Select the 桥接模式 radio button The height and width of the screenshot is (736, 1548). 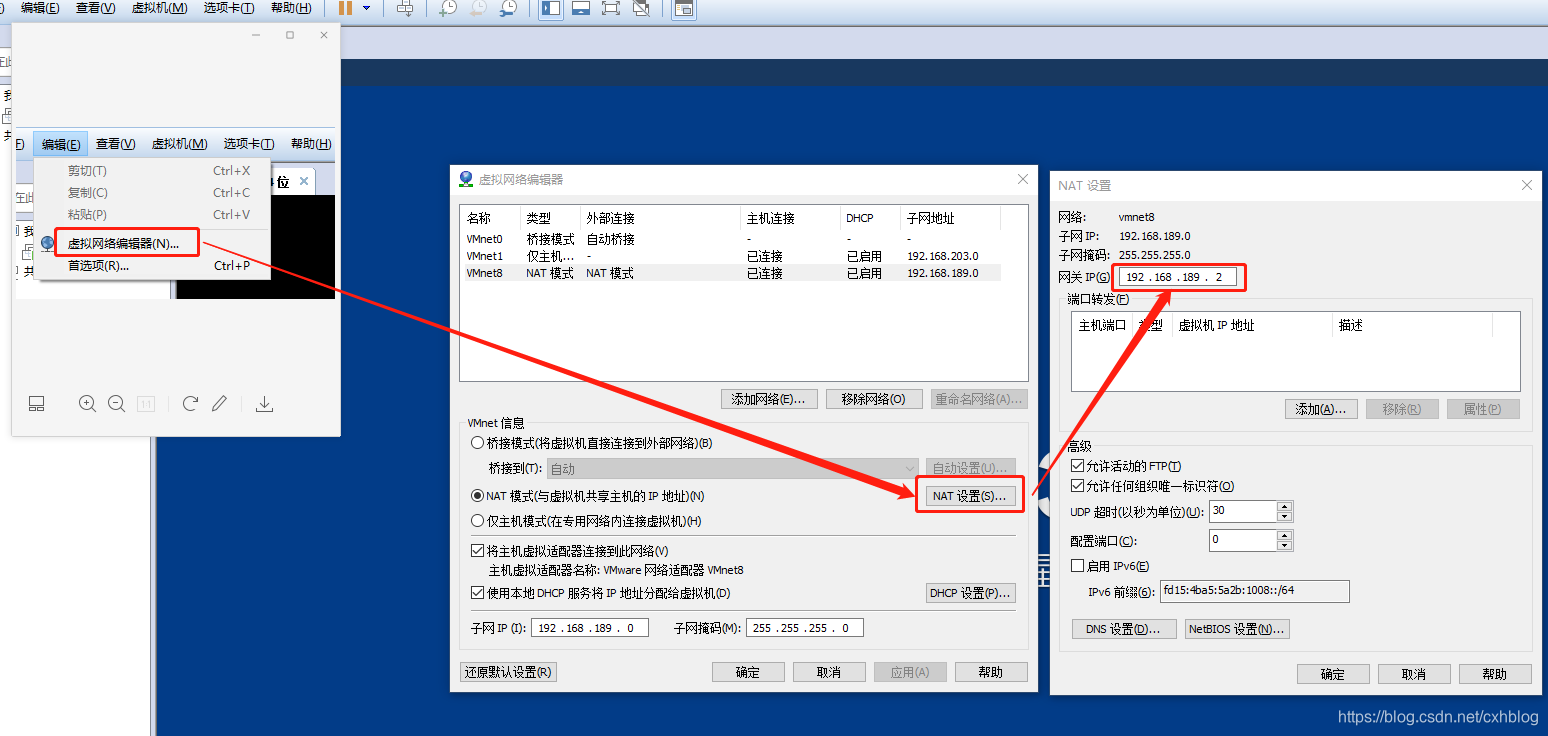[477, 443]
